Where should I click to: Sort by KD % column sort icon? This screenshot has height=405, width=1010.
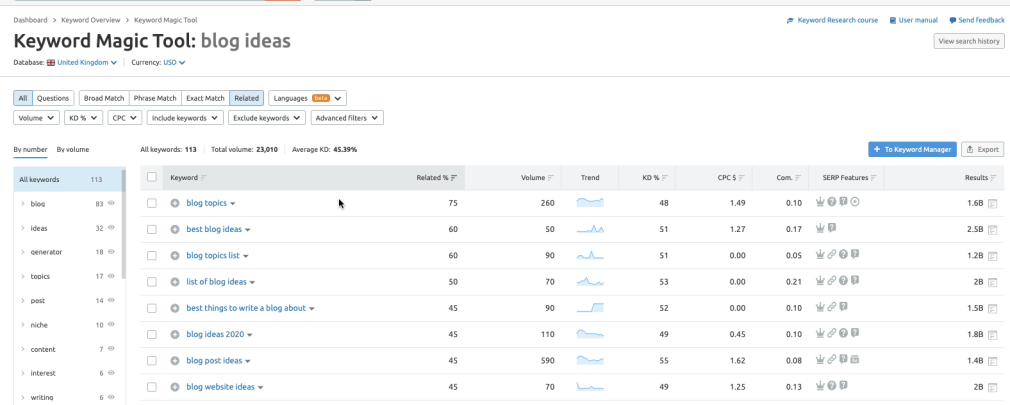point(665,178)
